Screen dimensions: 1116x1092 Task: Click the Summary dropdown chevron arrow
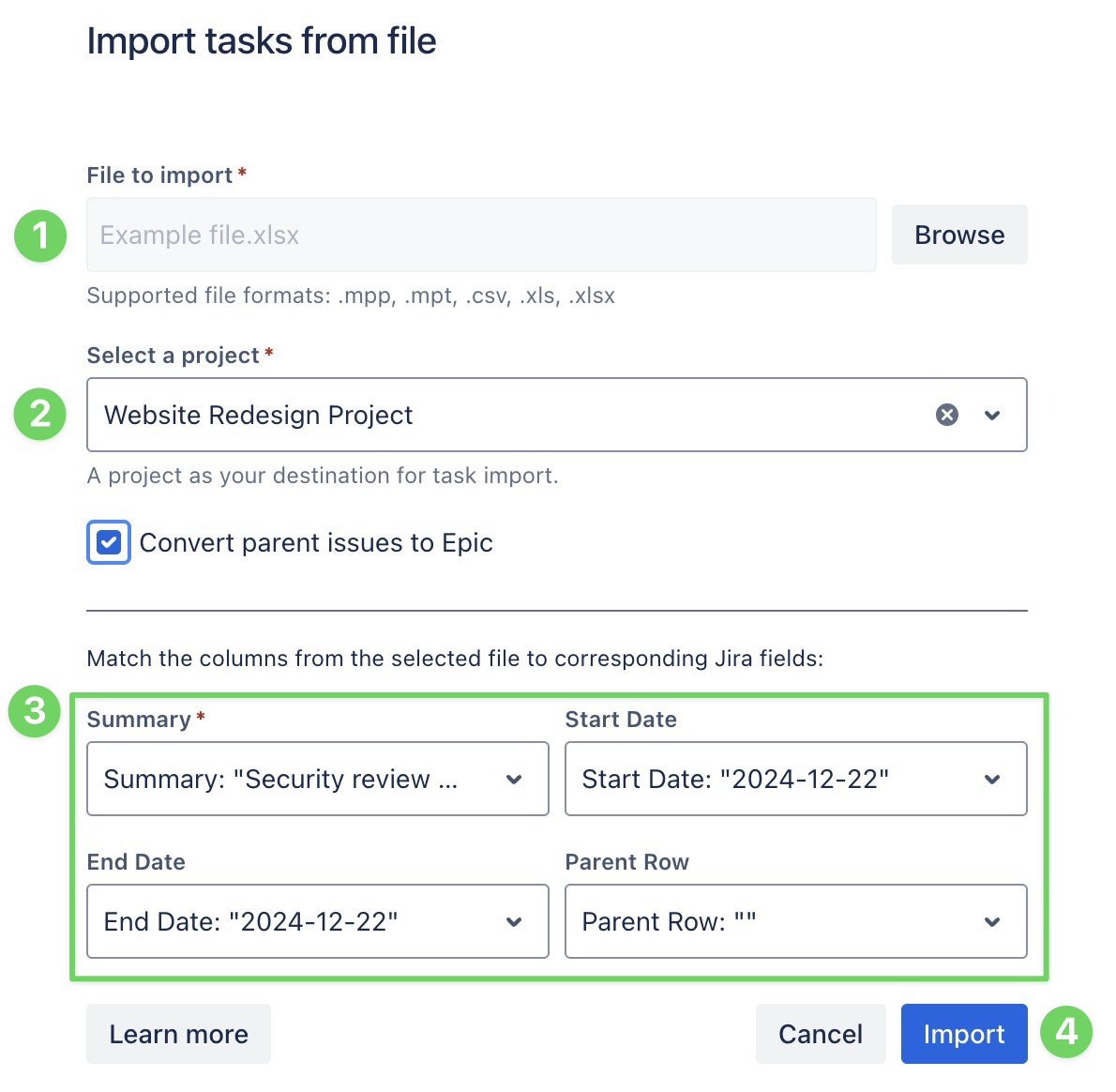(x=514, y=779)
